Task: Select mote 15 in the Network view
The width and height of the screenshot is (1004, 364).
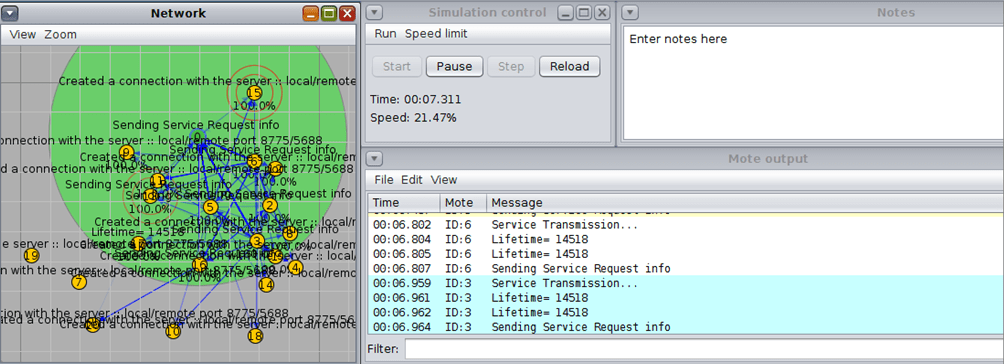Action: tap(254, 92)
